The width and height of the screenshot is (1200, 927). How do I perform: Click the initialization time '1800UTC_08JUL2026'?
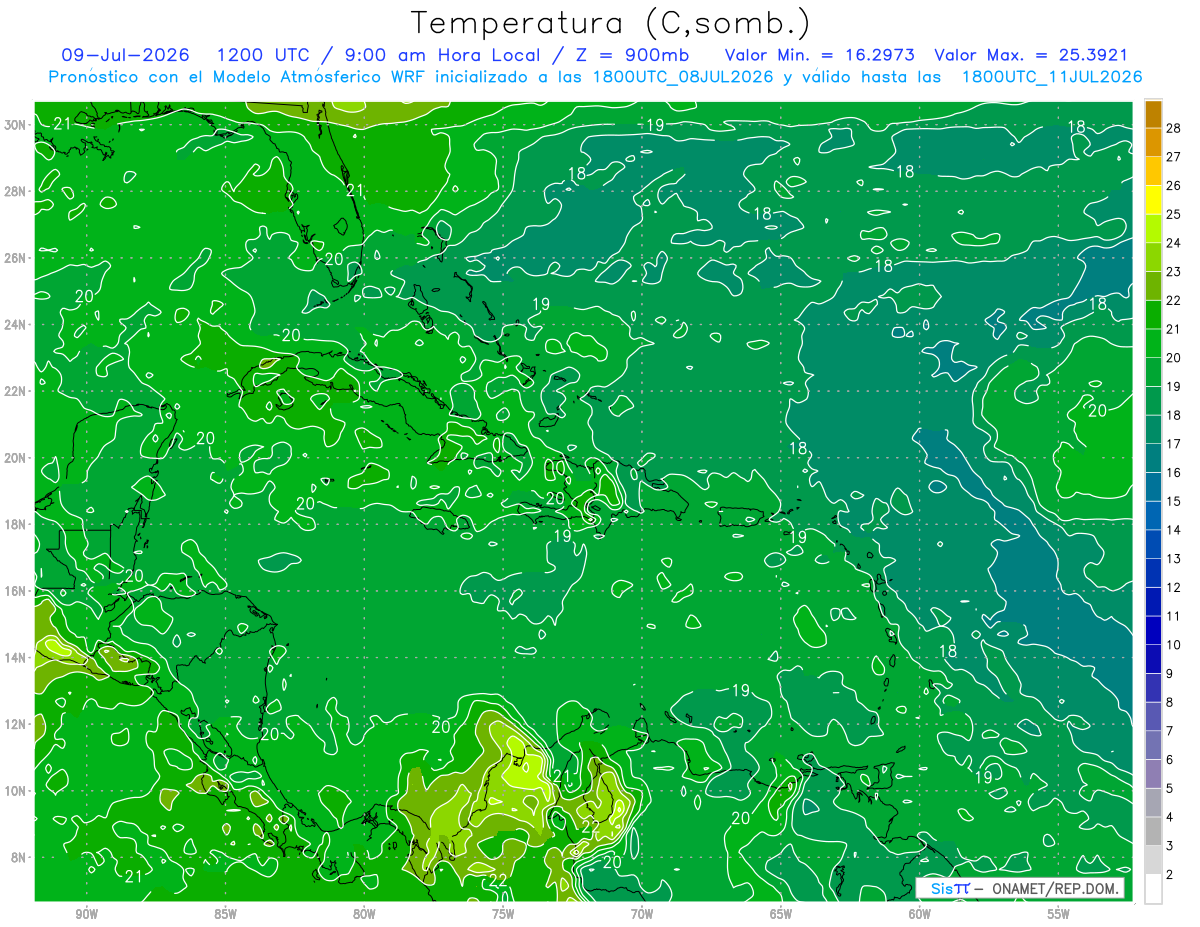coord(683,77)
